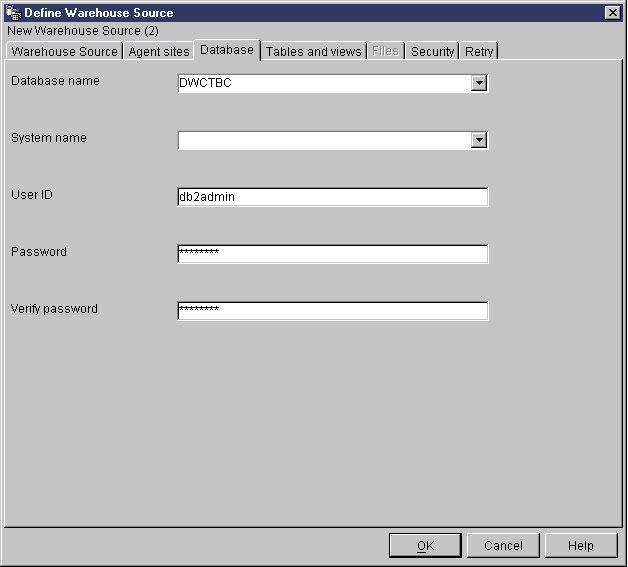Expand the Database name dropdown arrow
The image size is (628, 567).
pyautogui.click(x=479, y=83)
